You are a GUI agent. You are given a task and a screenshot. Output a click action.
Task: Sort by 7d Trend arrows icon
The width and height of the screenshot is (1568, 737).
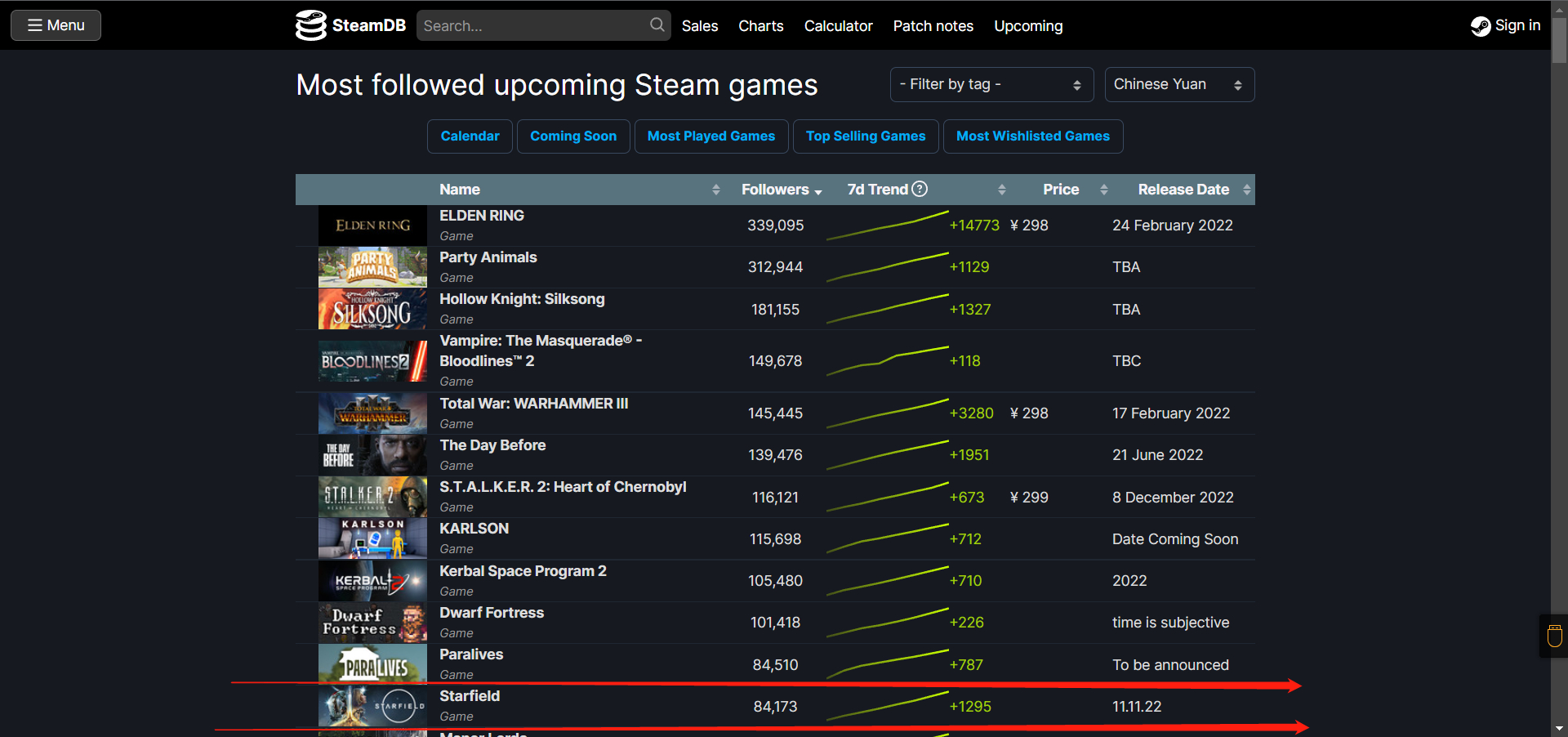(1002, 190)
